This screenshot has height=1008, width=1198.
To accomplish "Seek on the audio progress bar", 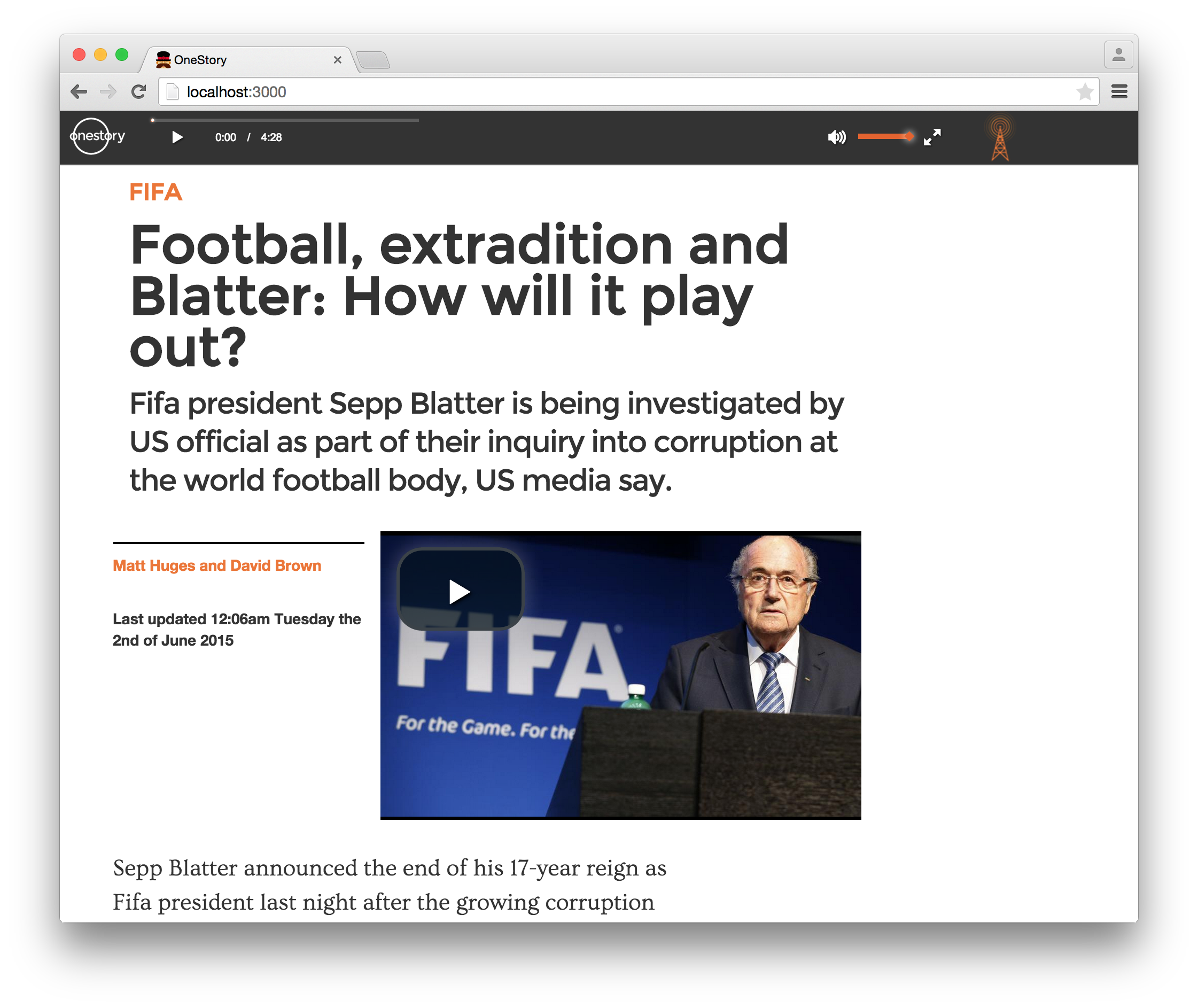I will click(284, 120).
